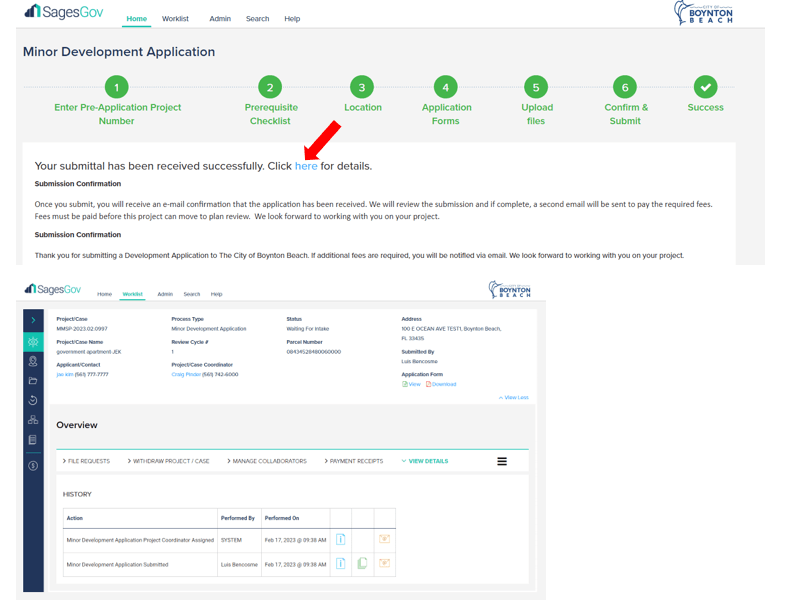This screenshot has height=600, width=812.
Task: Click the blue "here" link for details
Action: pyautogui.click(x=306, y=166)
